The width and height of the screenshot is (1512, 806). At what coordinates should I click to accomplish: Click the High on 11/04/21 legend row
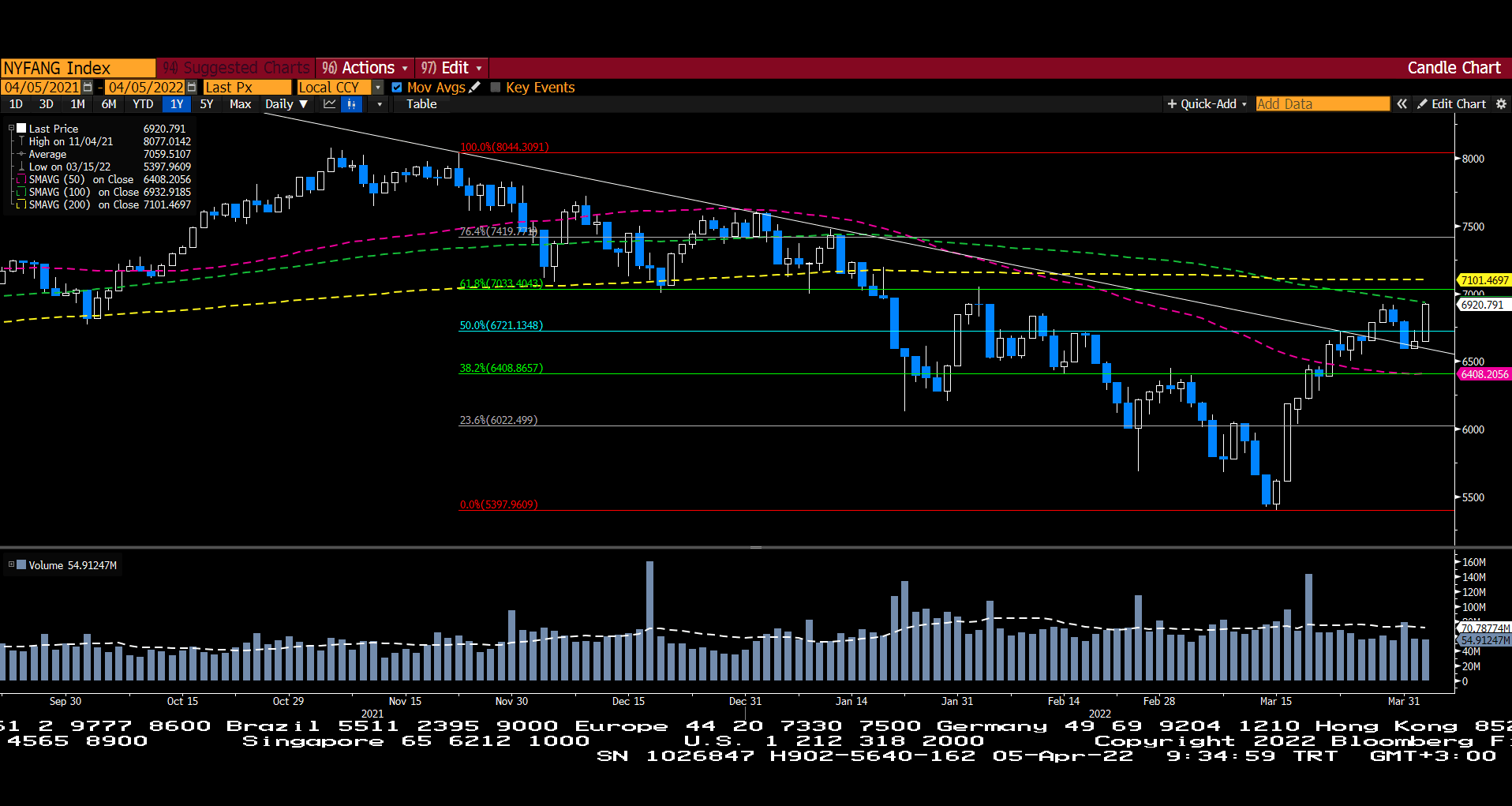[x=104, y=141]
